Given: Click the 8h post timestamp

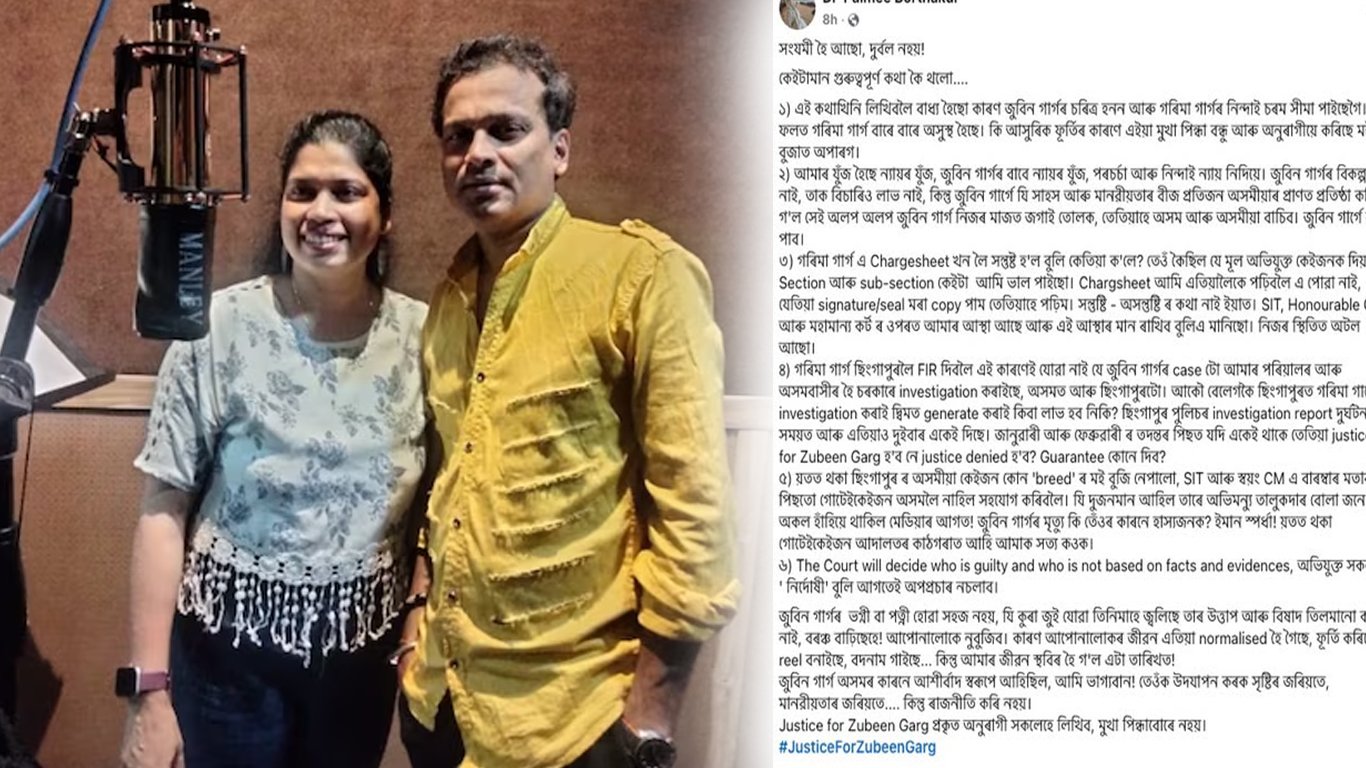Looking at the screenshot, I should click(x=829, y=19).
